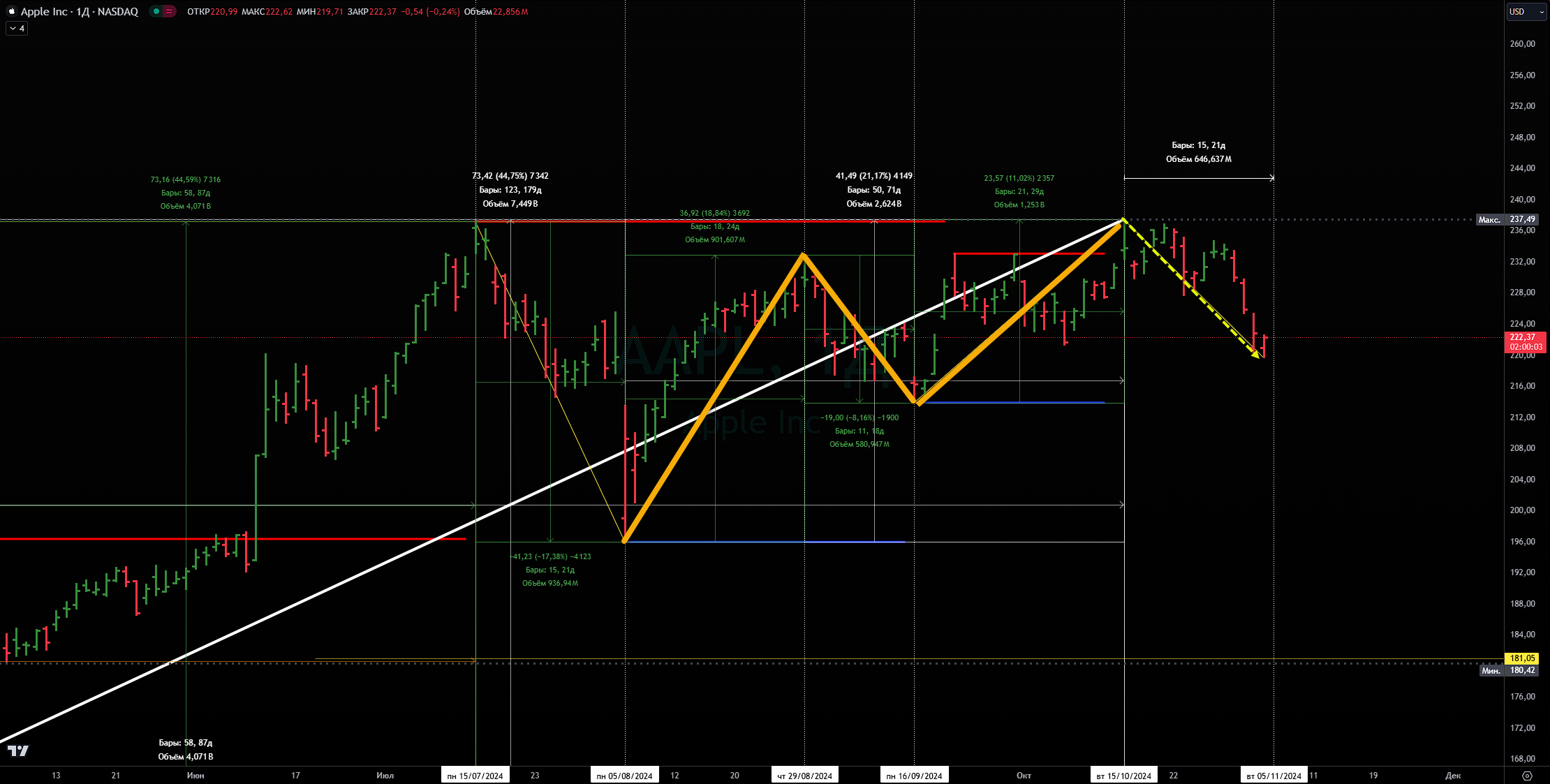Select the long red line at 237 level
The image size is (1550, 784).
pos(710,221)
